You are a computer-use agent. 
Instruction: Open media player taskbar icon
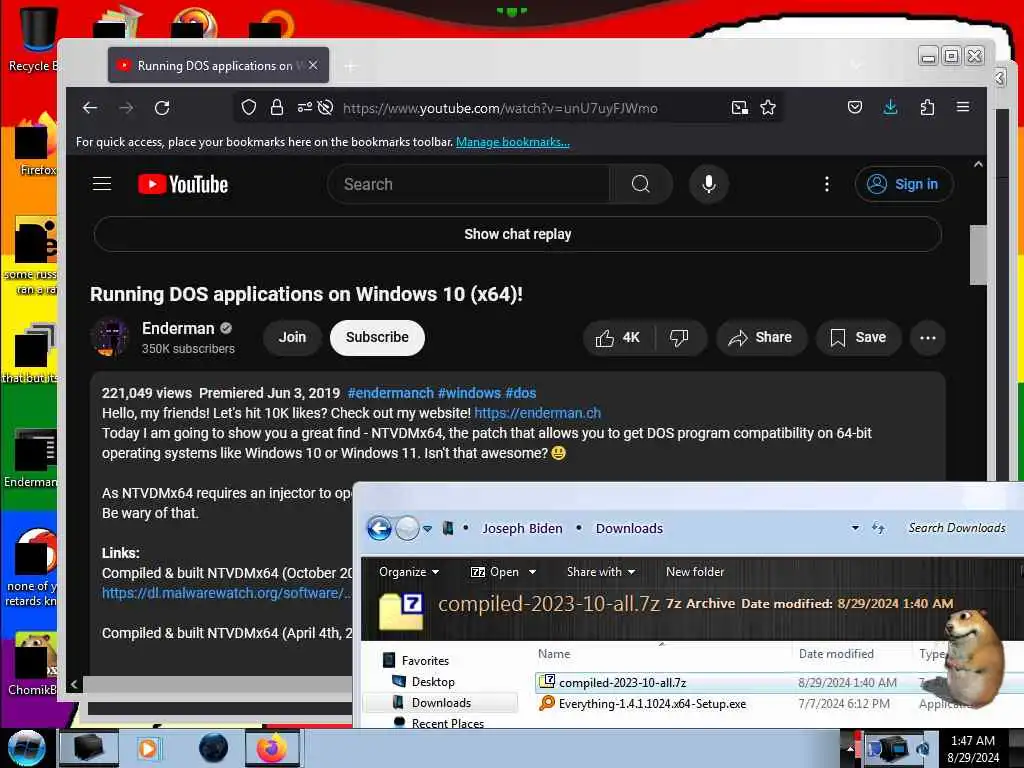pos(148,748)
